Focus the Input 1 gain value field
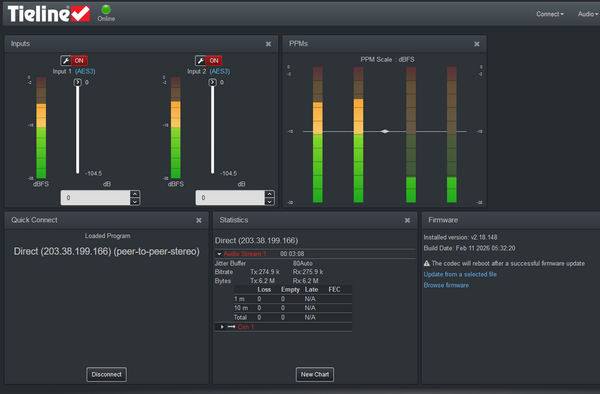The height and width of the screenshot is (394, 600). pyautogui.click(x=95, y=198)
